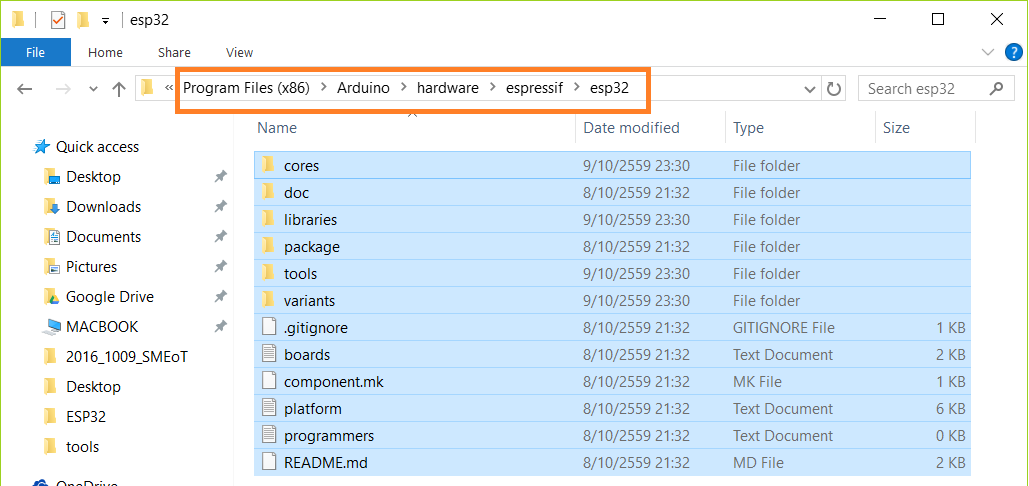The height and width of the screenshot is (486, 1029).
Task: Expand chevron after hardware breadcrumb
Action: [492, 88]
